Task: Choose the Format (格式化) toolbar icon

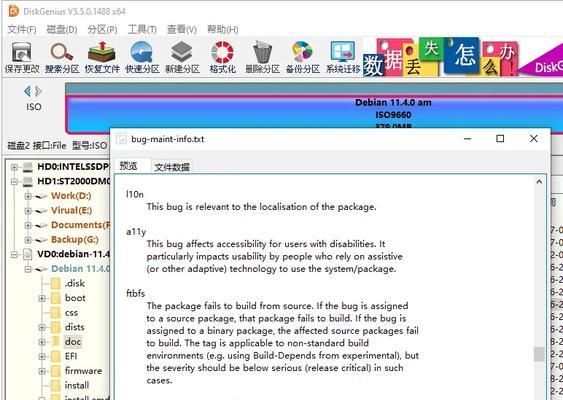Action: click(223, 57)
